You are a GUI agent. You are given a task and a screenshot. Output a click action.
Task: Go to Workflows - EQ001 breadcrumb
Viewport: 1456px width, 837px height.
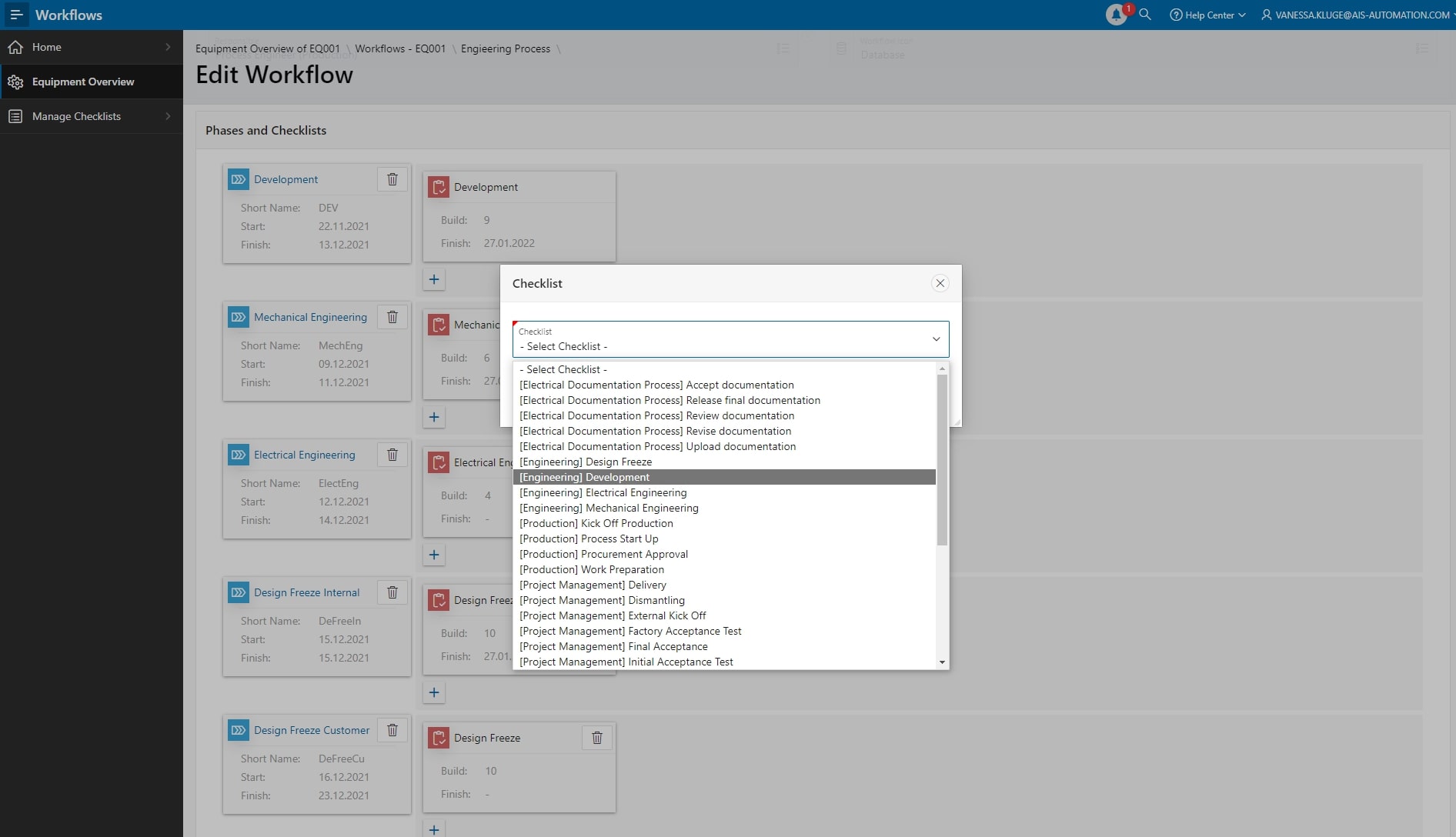(x=400, y=48)
